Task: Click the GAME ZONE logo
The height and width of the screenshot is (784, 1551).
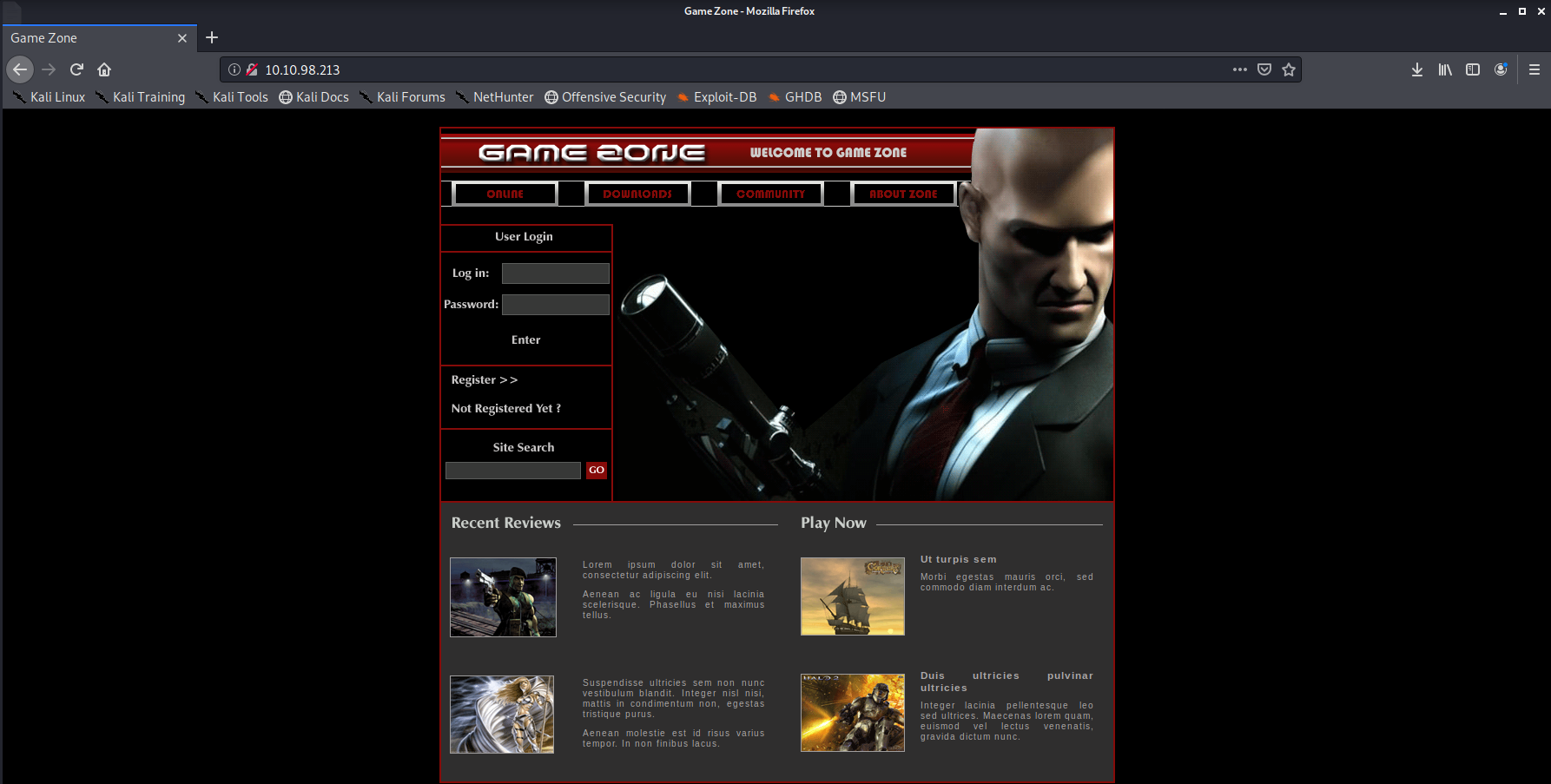Action: click(x=591, y=153)
